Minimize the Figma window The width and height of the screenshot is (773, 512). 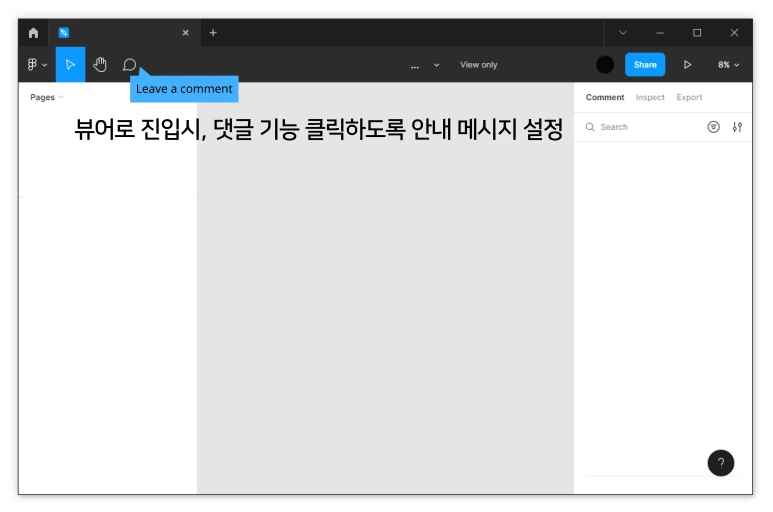660,33
